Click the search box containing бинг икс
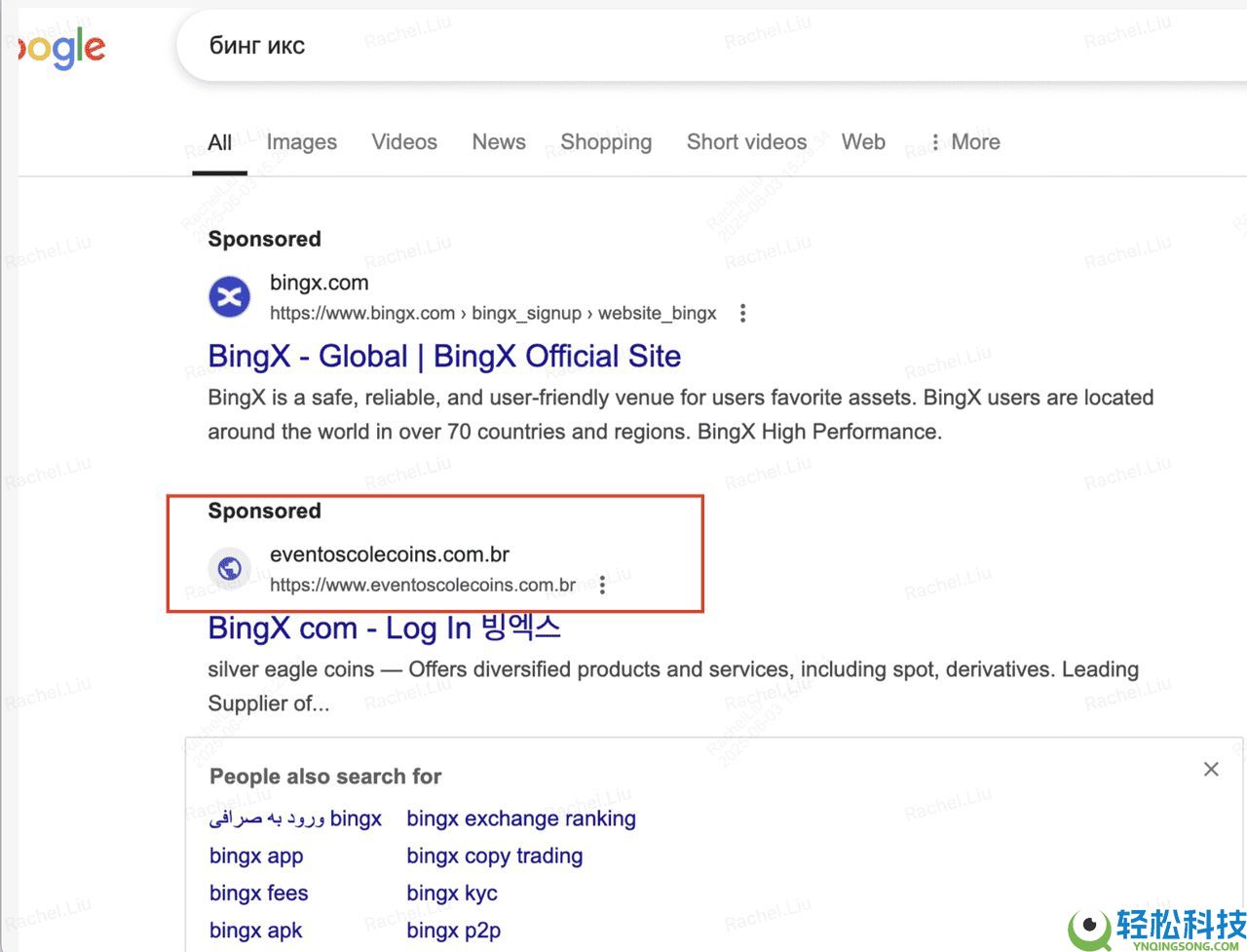The width and height of the screenshot is (1247, 952). (x=682, y=46)
